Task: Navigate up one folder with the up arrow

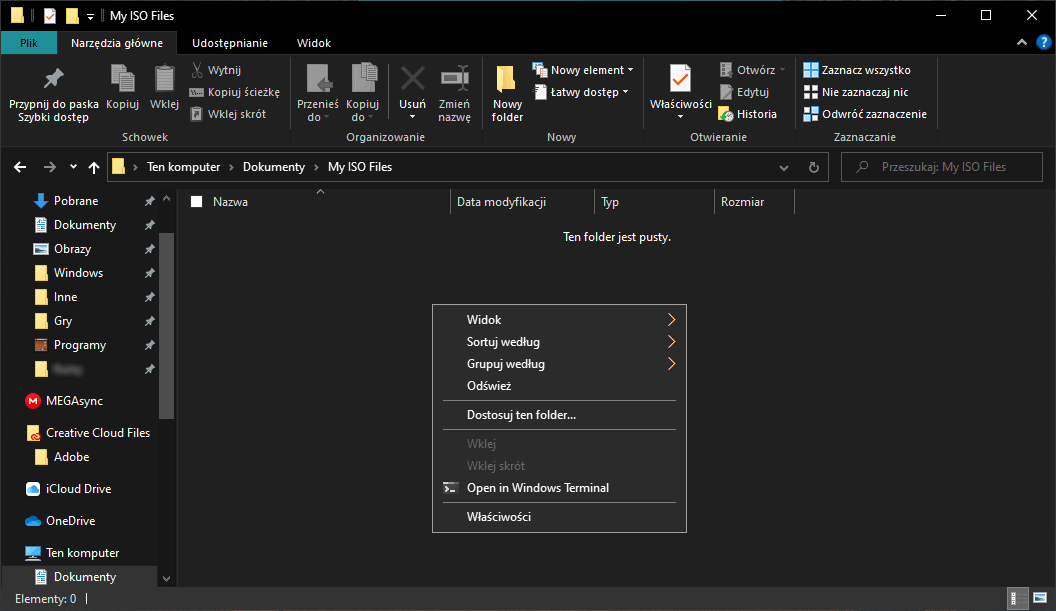Action: pyautogui.click(x=94, y=167)
